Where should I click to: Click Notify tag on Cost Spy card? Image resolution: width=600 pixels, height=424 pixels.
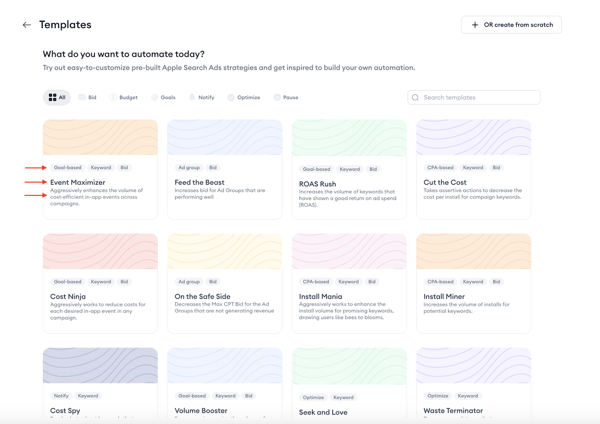pyautogui.click(x=61, y=396)
